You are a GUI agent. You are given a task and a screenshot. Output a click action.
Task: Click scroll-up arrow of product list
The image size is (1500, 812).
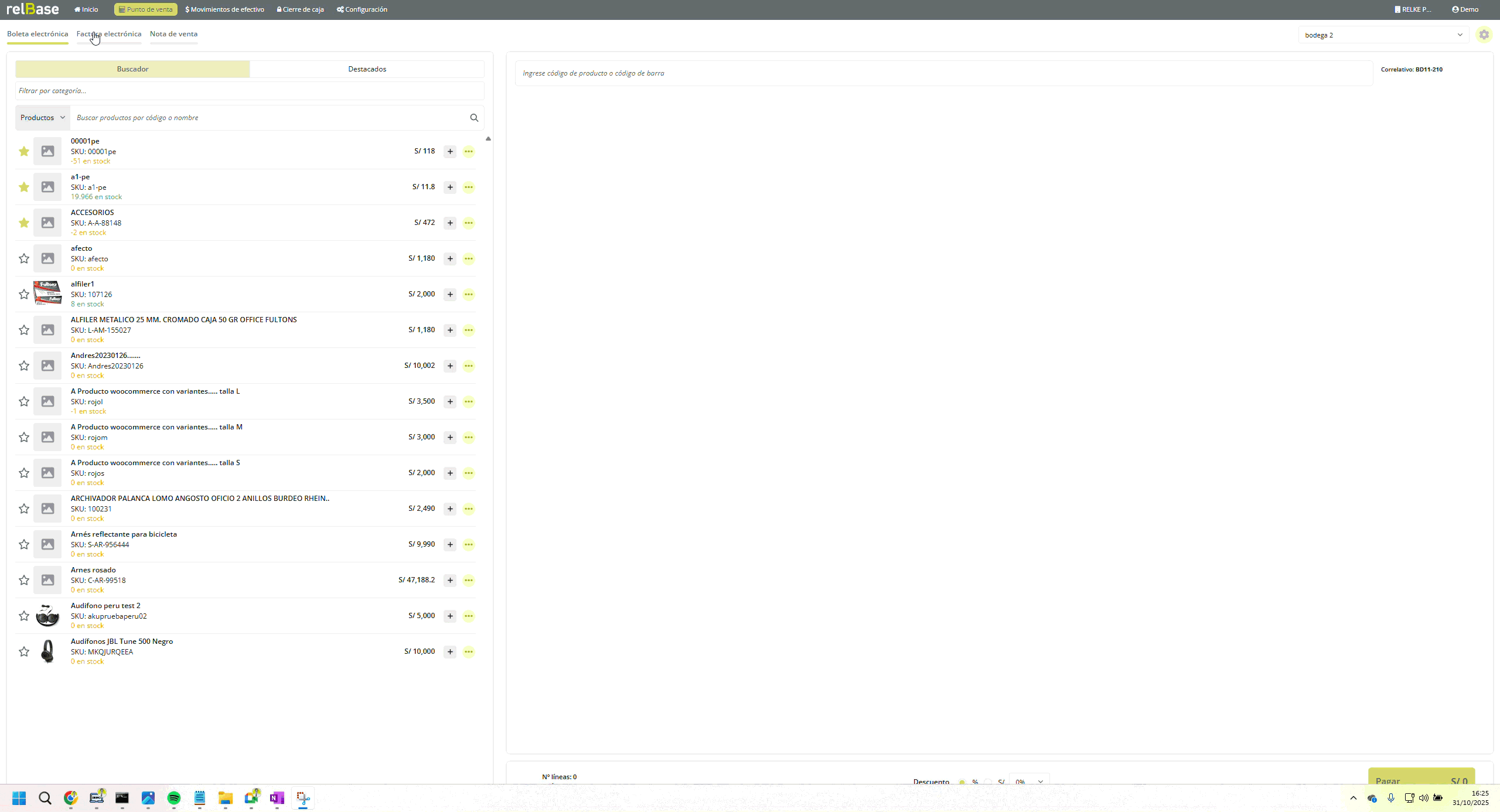[488, 139]
